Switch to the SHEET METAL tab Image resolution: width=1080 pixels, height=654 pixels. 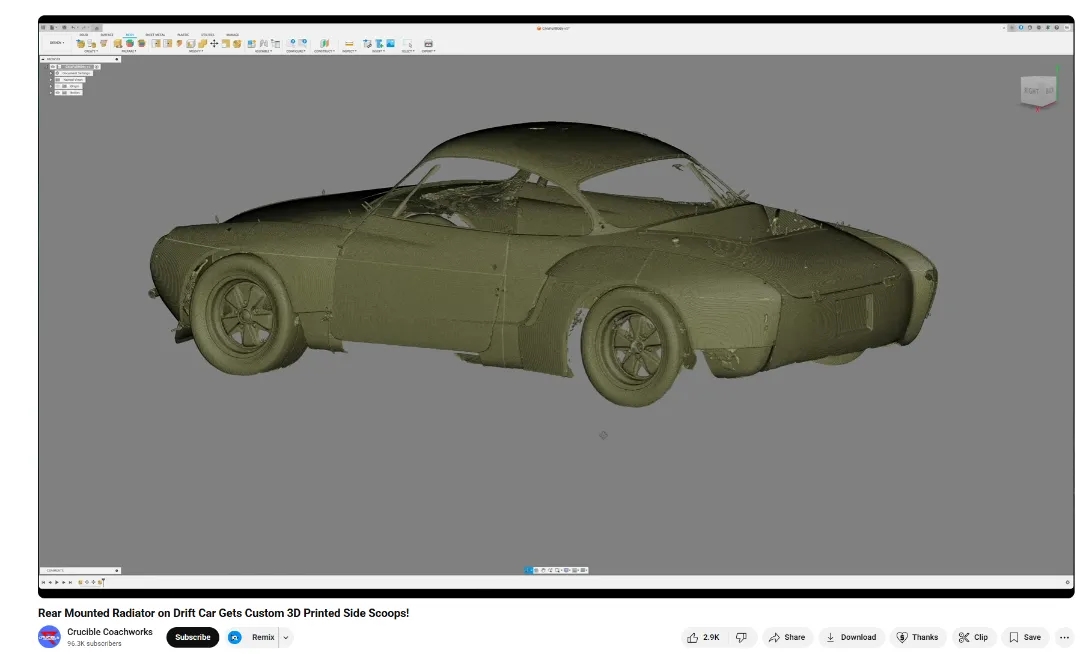(x=155, y=34)
